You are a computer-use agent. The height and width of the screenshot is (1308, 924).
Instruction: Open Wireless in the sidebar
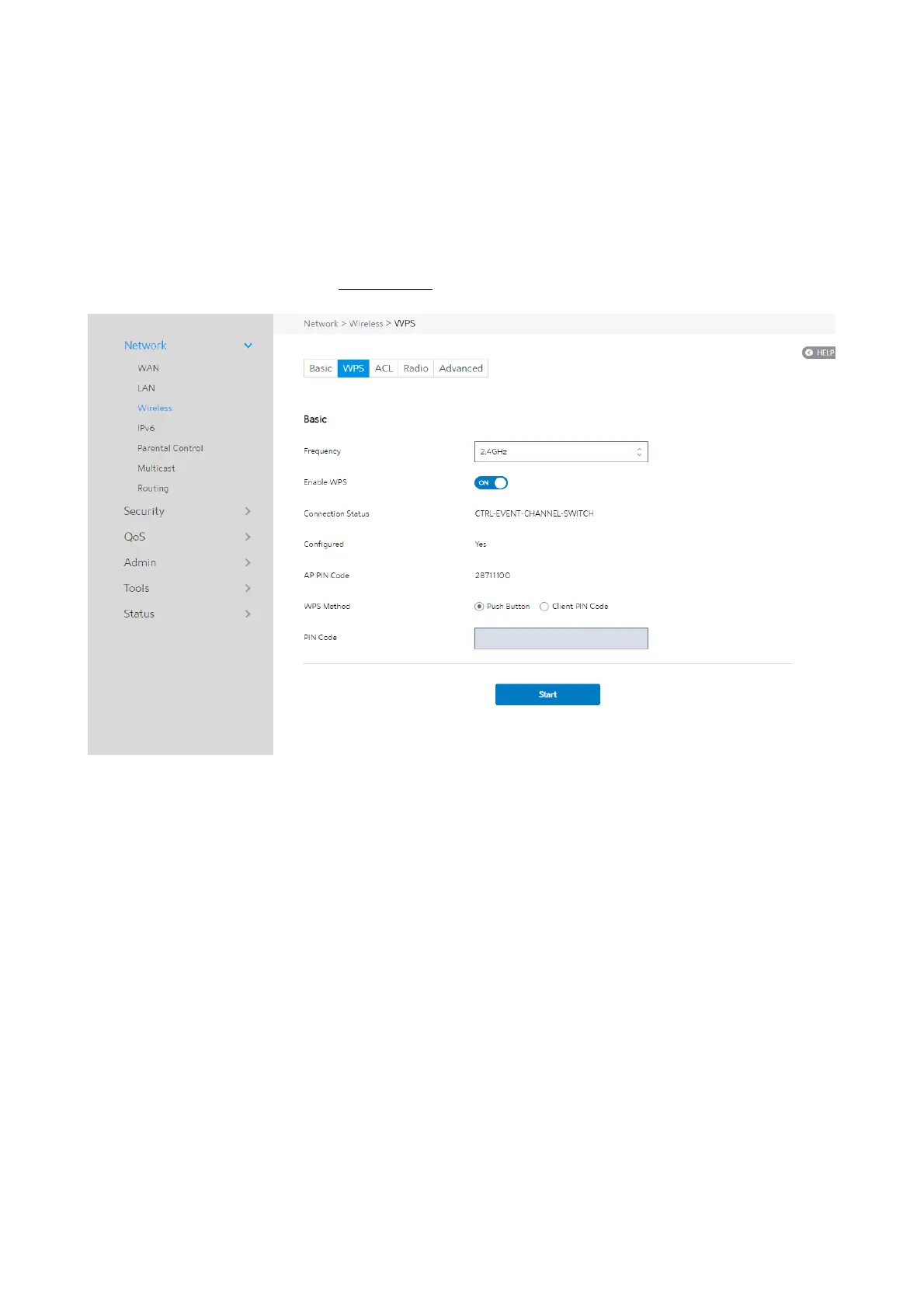(155, 408)
